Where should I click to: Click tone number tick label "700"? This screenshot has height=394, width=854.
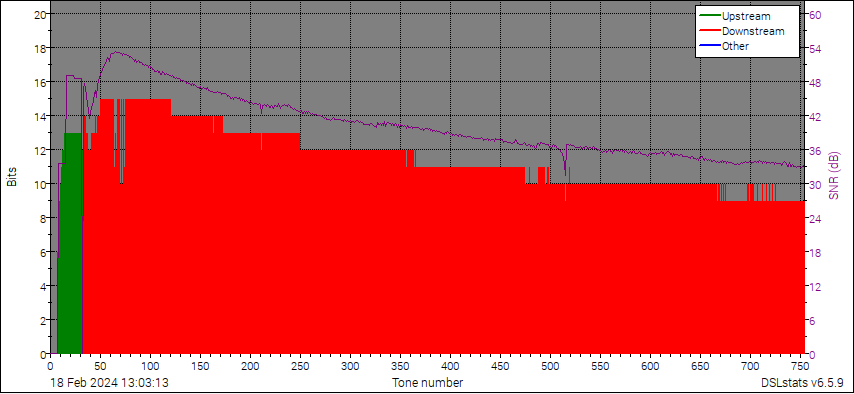[x=751, y=365]
